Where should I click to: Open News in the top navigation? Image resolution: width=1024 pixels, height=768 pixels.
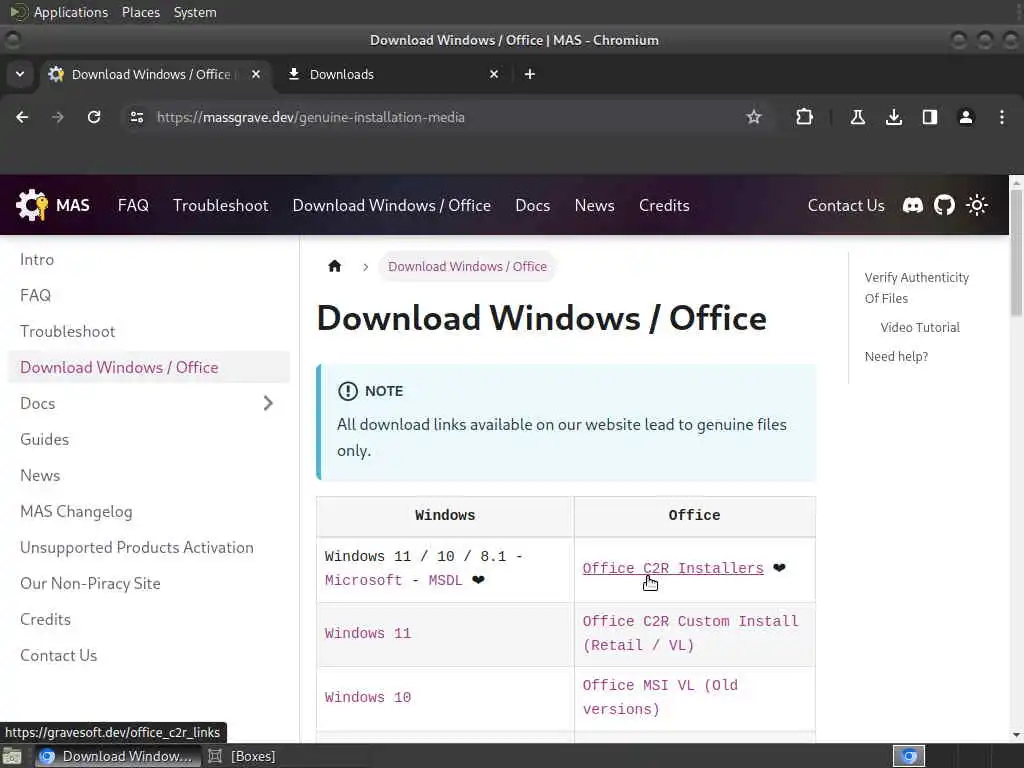[x=594, y=205]
